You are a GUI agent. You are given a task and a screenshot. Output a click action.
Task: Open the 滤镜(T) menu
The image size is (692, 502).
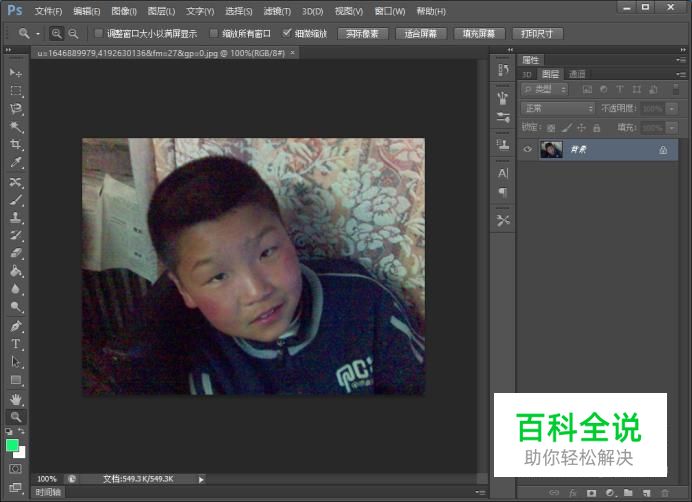pos(277,11)
